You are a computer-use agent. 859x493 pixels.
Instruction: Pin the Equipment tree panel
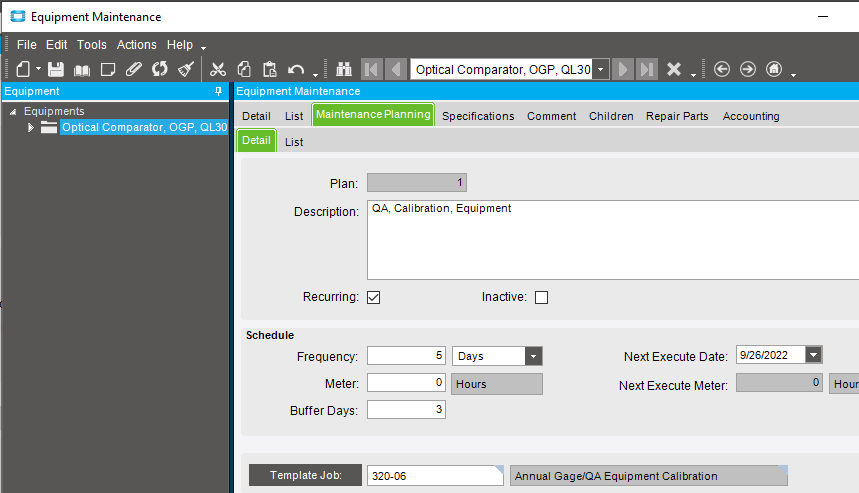coord(219,91)
